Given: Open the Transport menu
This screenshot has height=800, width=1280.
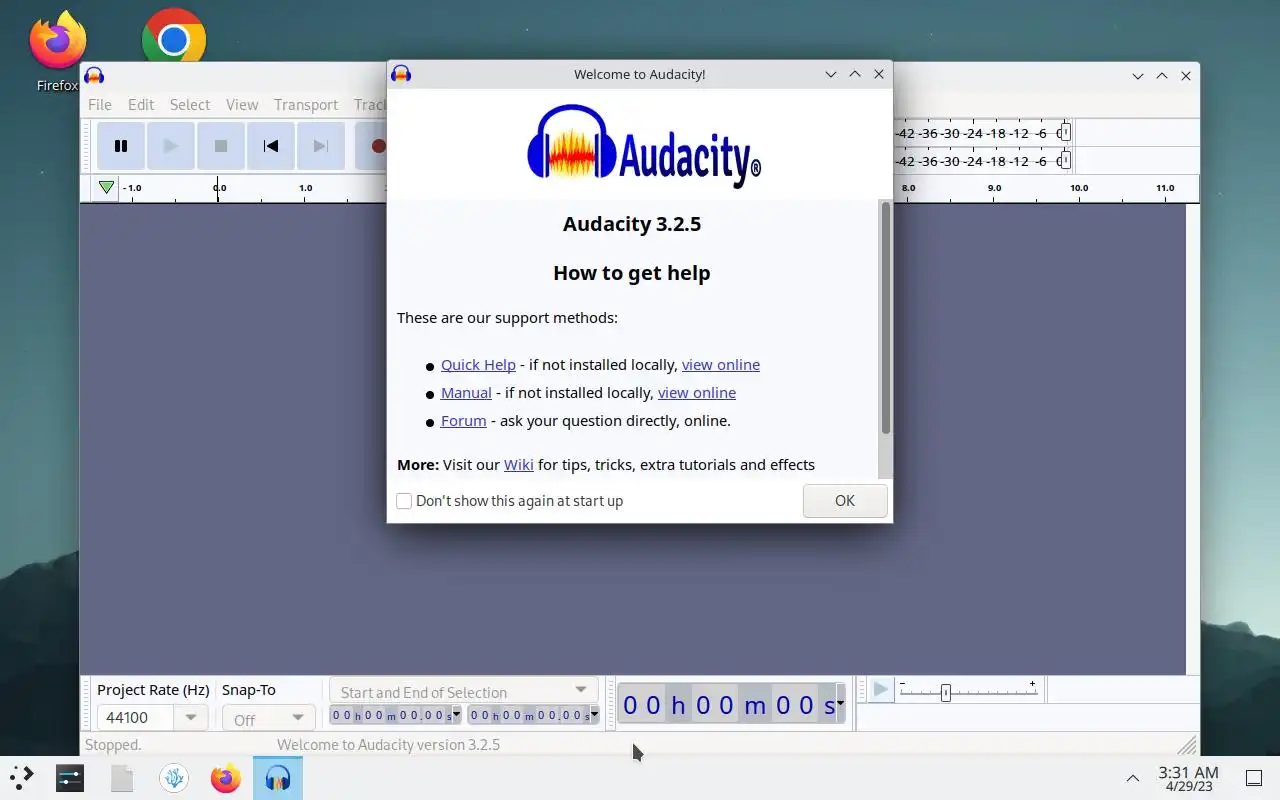Looking at the screenshot, I should coord(306,104).
